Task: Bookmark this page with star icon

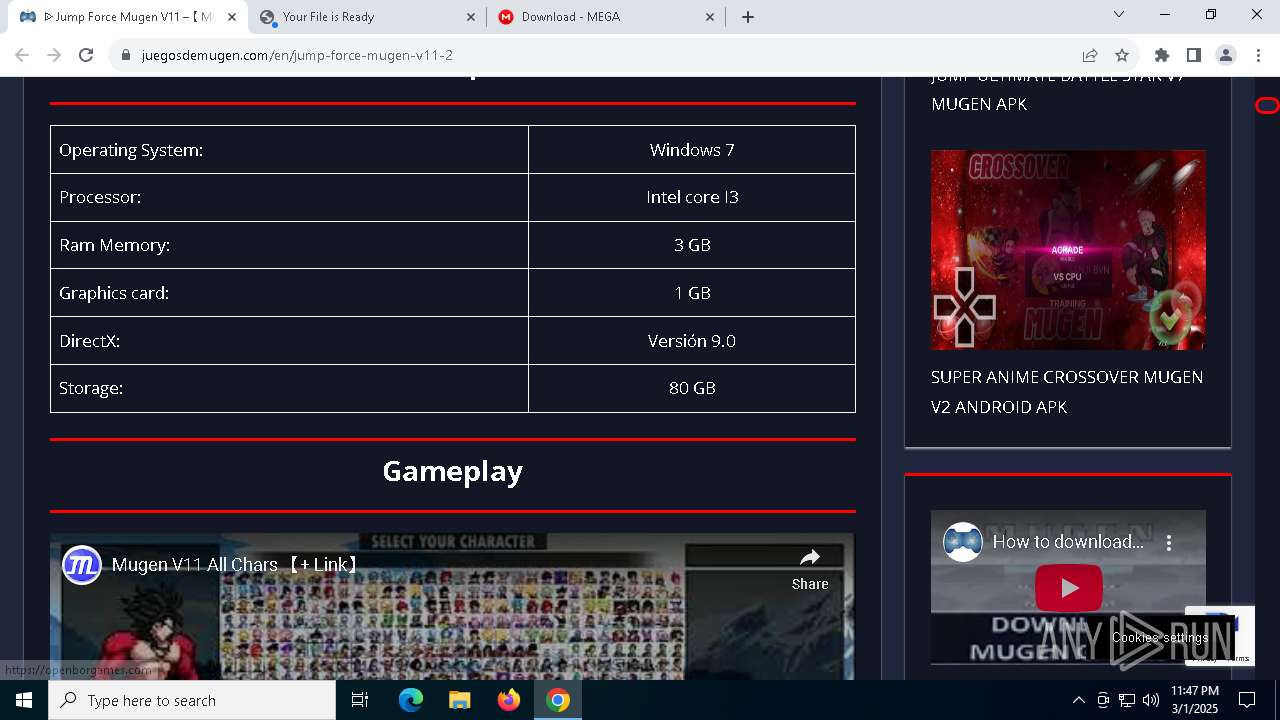Action: tap(1122, 55)
